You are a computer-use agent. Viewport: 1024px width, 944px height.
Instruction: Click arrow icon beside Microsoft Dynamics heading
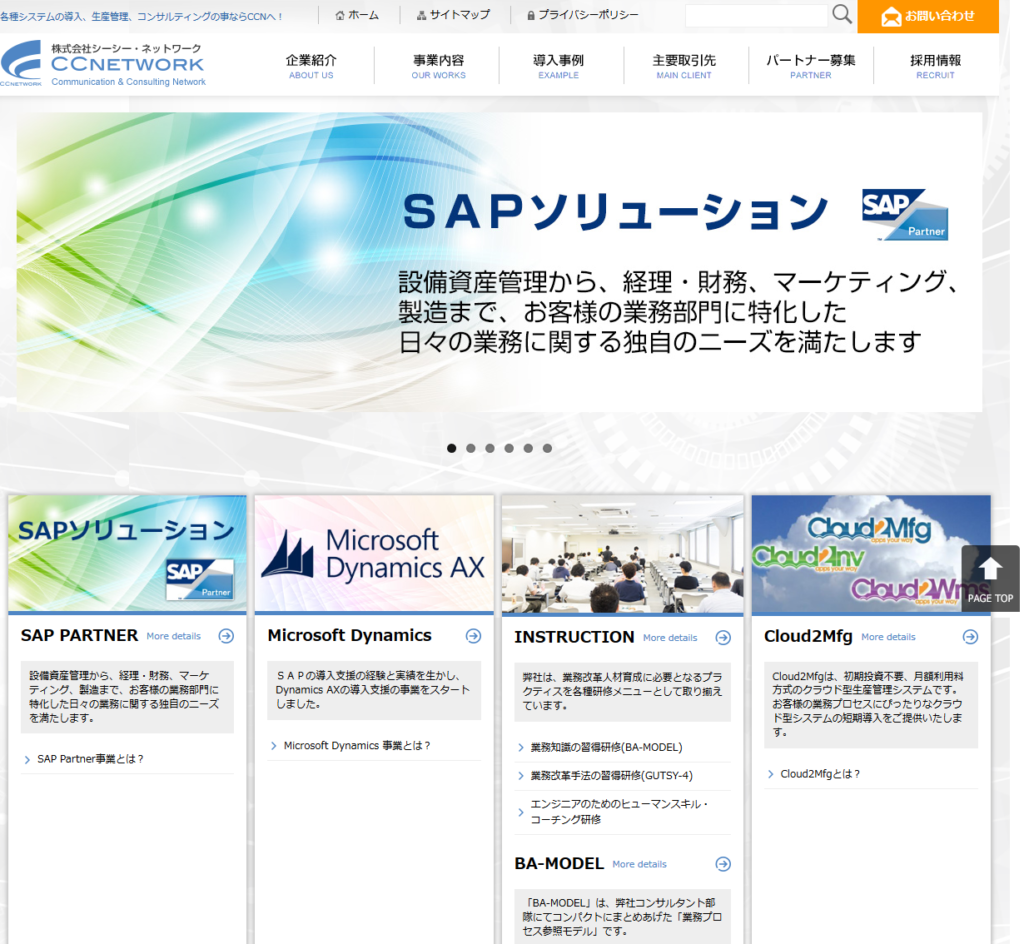[x=473, y=636]
